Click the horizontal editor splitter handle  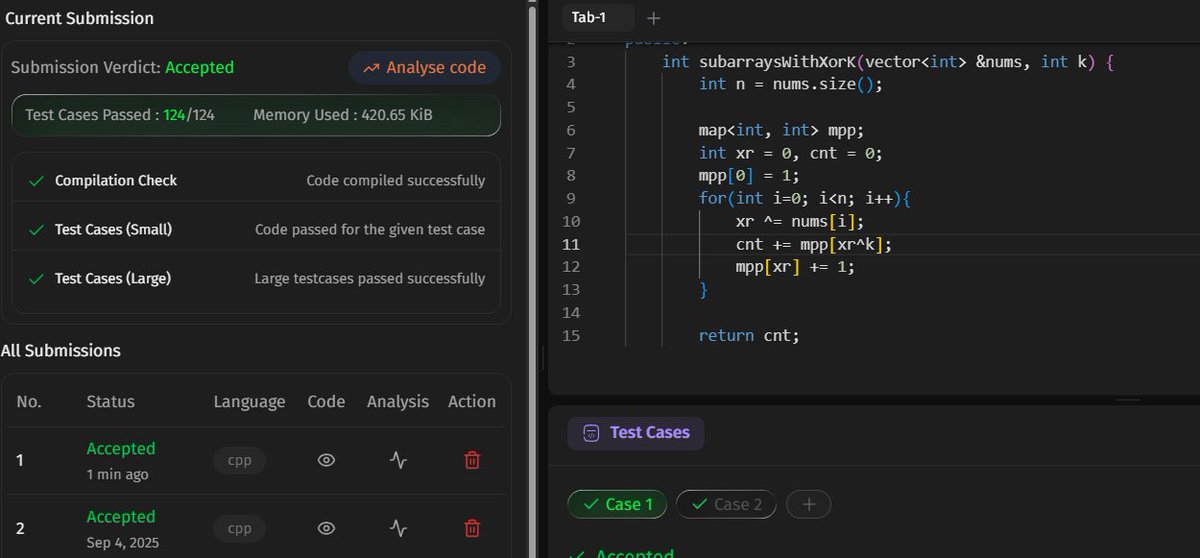[1128, 400]
